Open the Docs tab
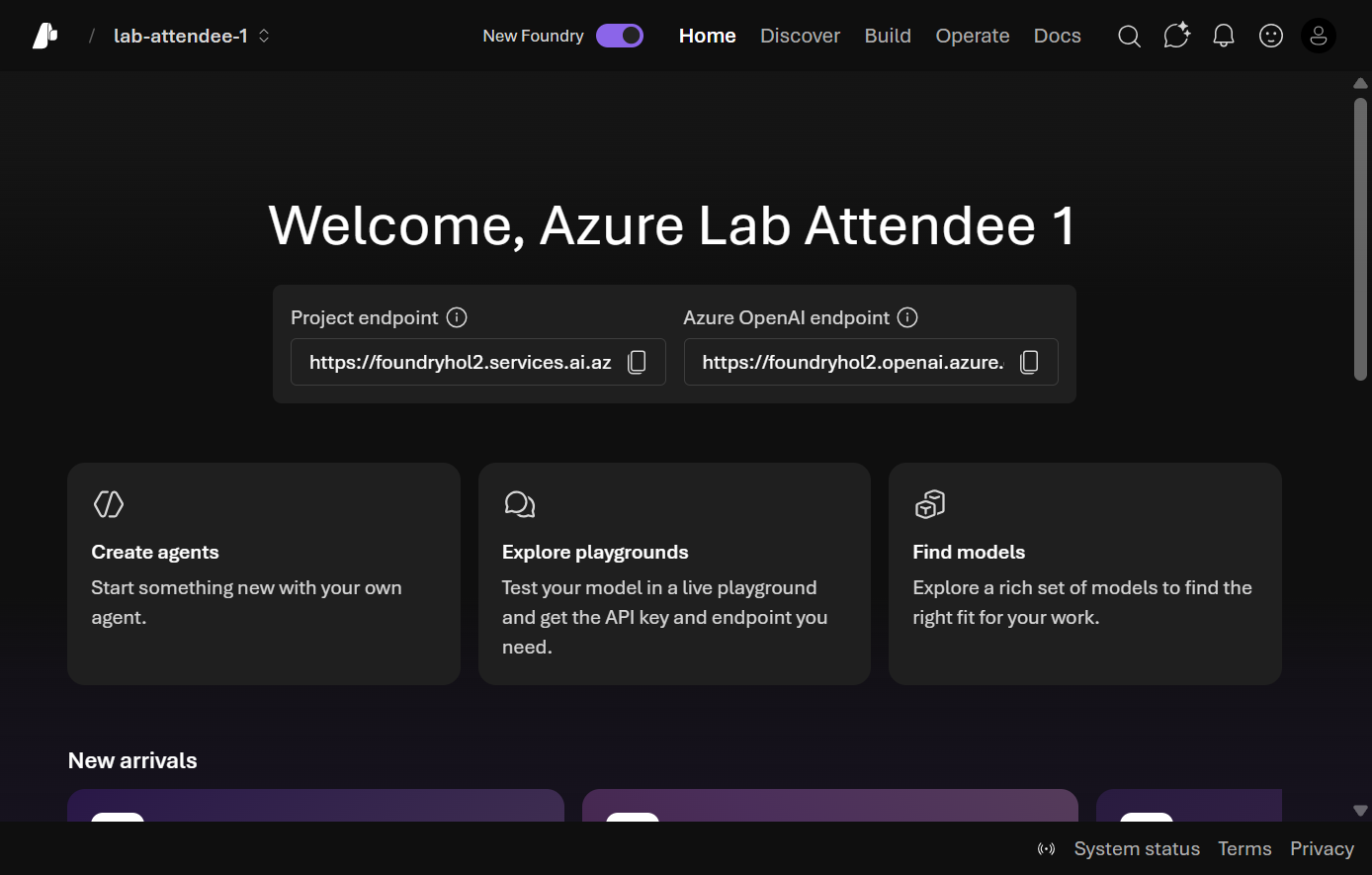The width and height of the screenshot is (1372, 875). 1058,36
